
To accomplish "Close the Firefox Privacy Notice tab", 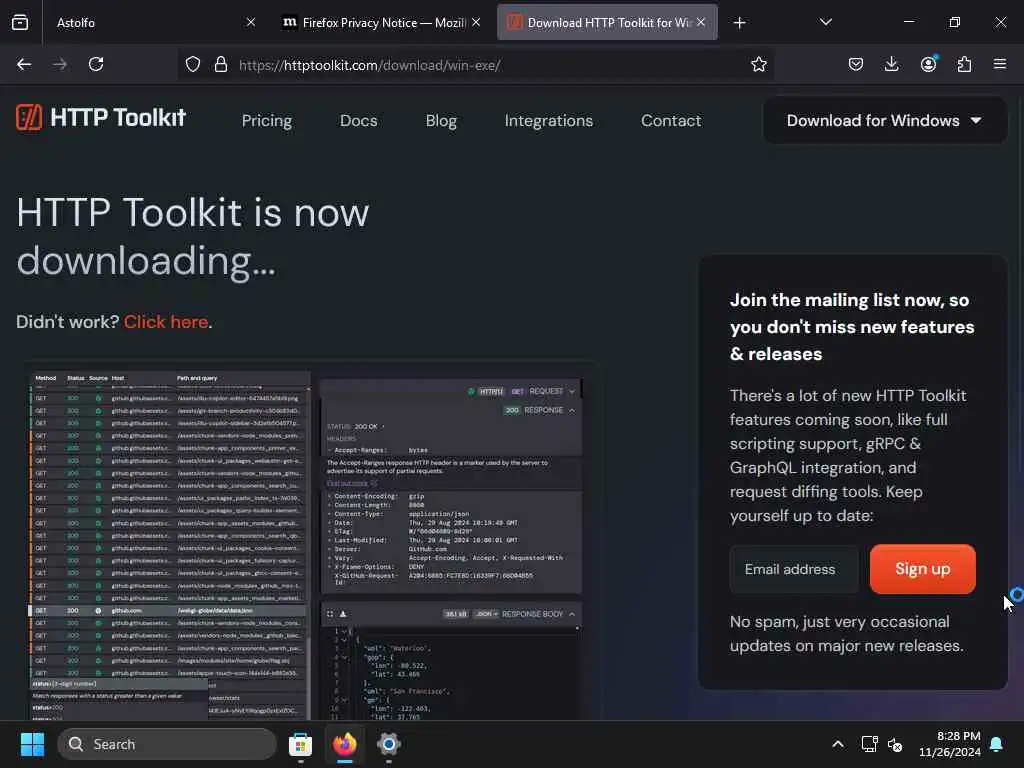I will click(476, 22).
